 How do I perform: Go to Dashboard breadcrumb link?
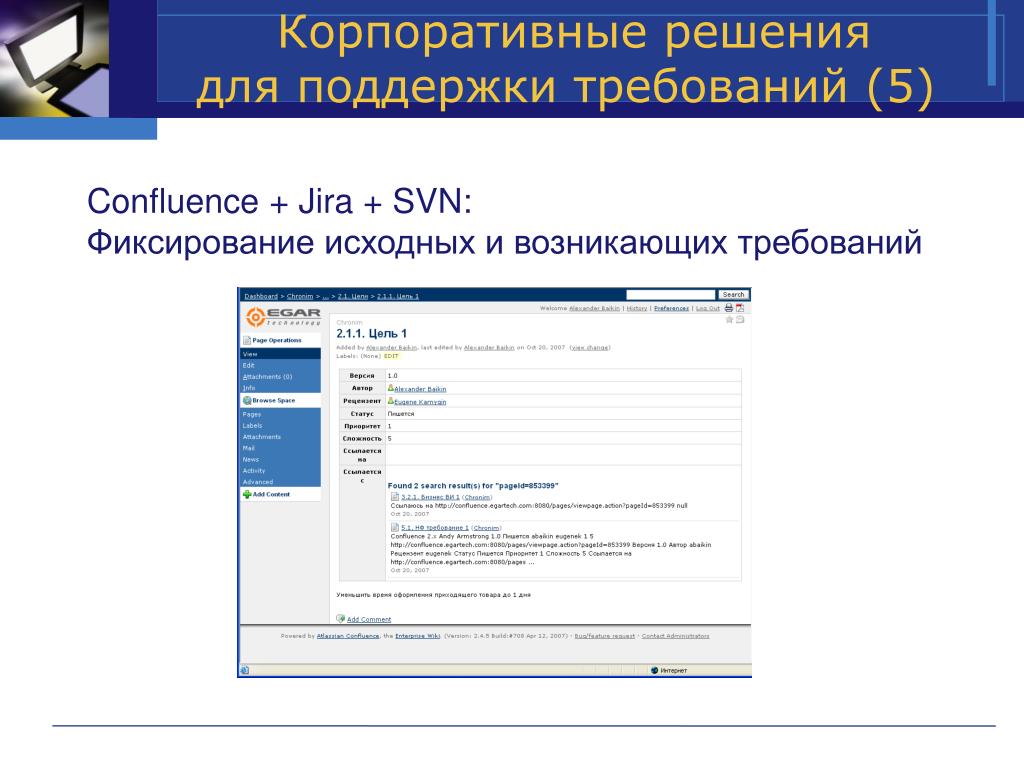pos(261,296)
